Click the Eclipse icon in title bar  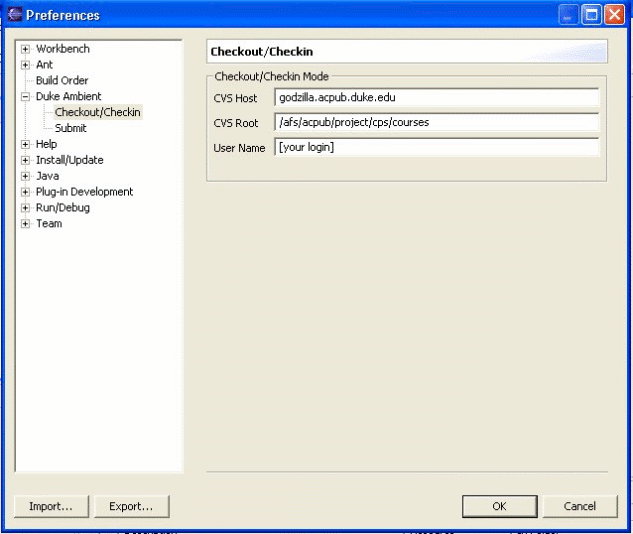[15, 15]
